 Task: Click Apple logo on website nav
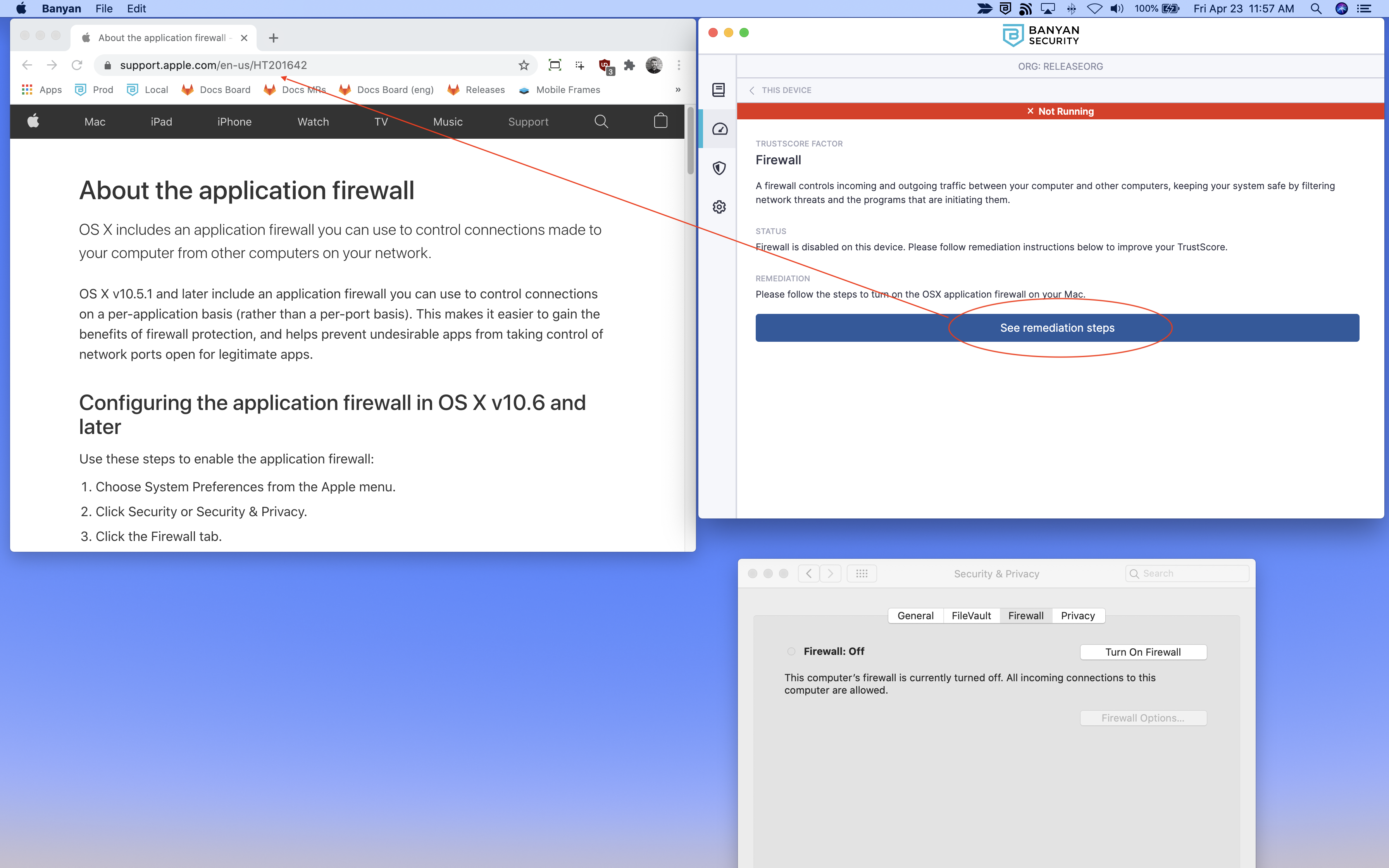click(x=33, y=121)
